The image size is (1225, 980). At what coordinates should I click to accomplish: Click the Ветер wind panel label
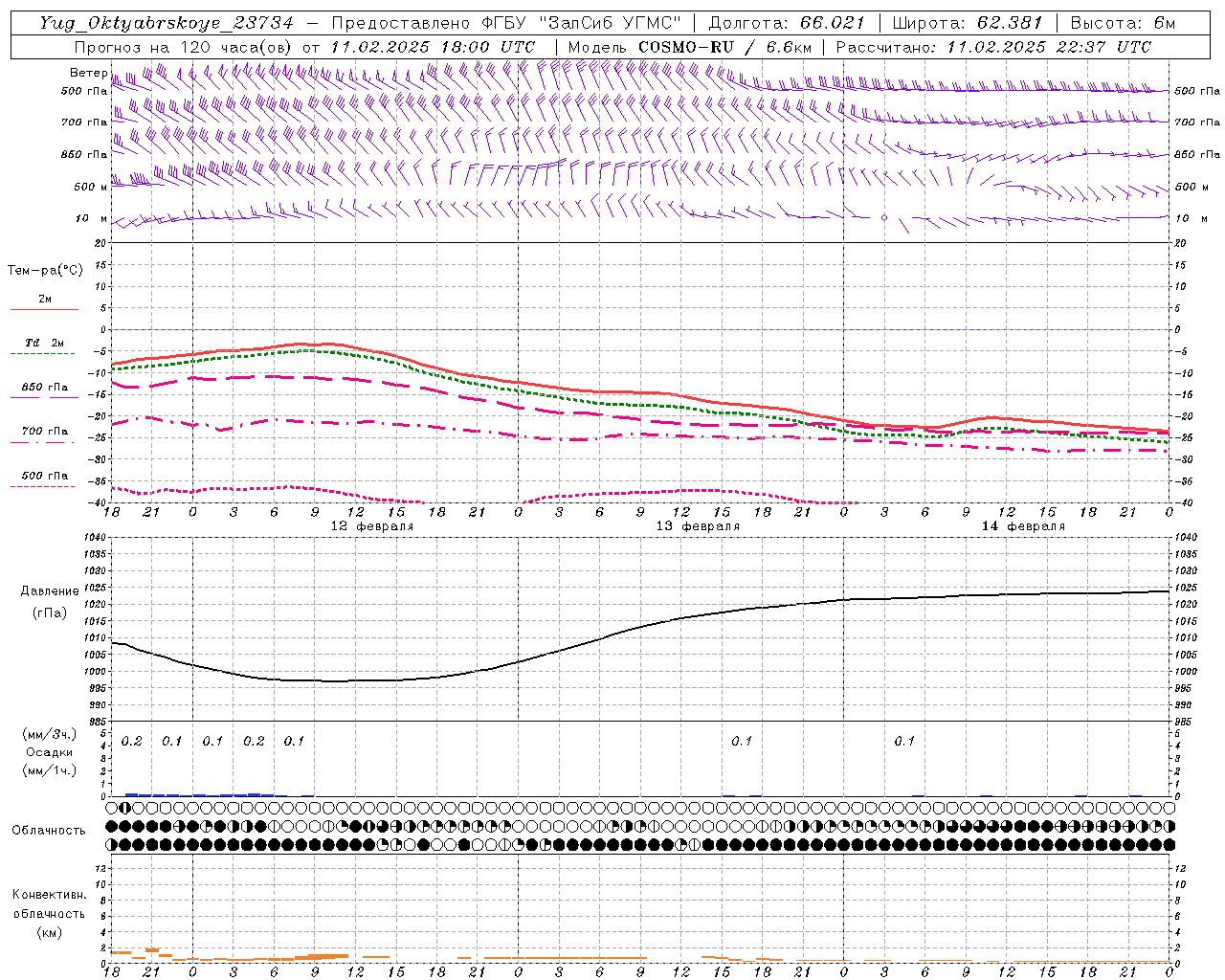89,73
